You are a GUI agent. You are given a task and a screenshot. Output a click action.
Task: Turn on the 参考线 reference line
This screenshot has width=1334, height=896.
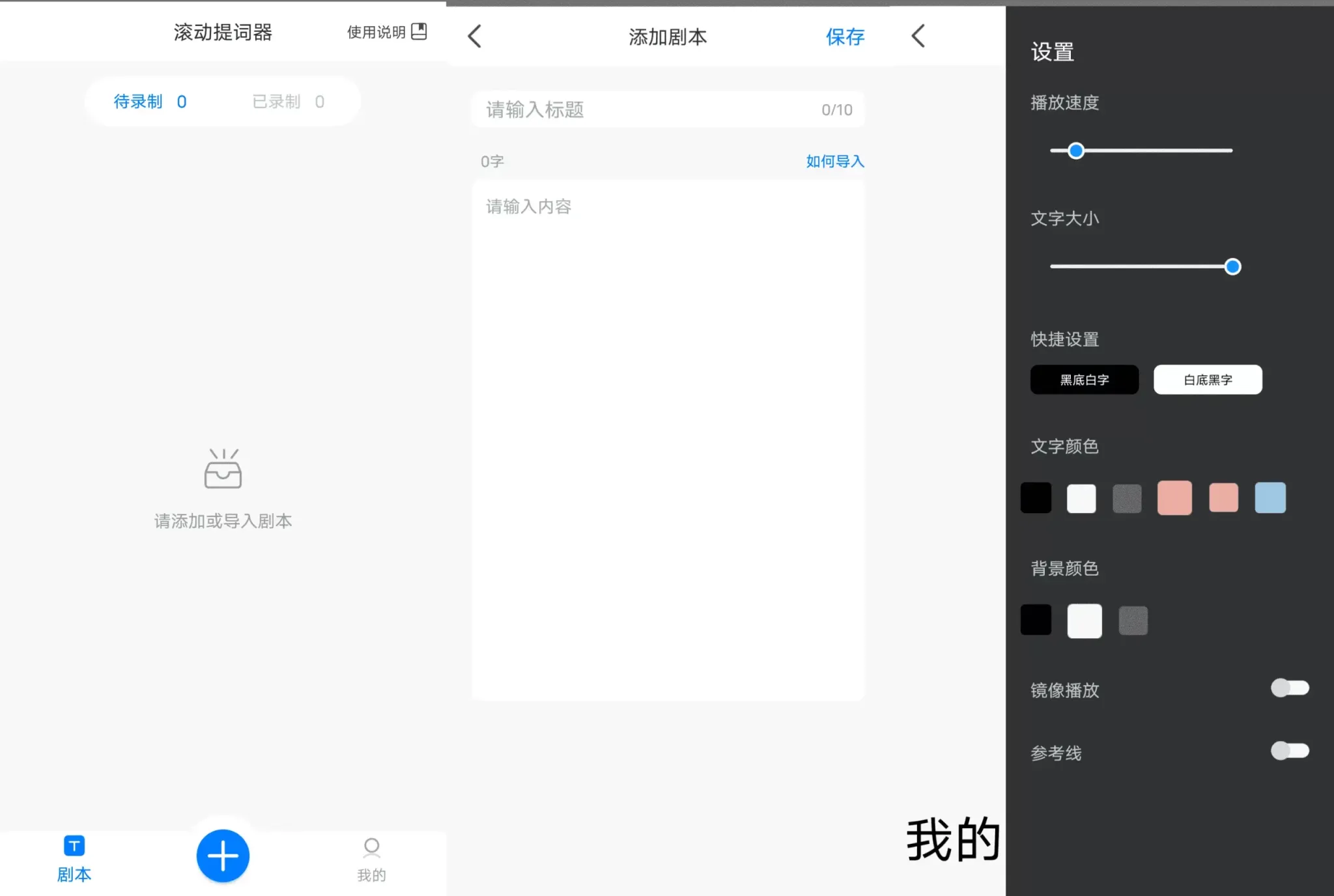(1290, 751)
